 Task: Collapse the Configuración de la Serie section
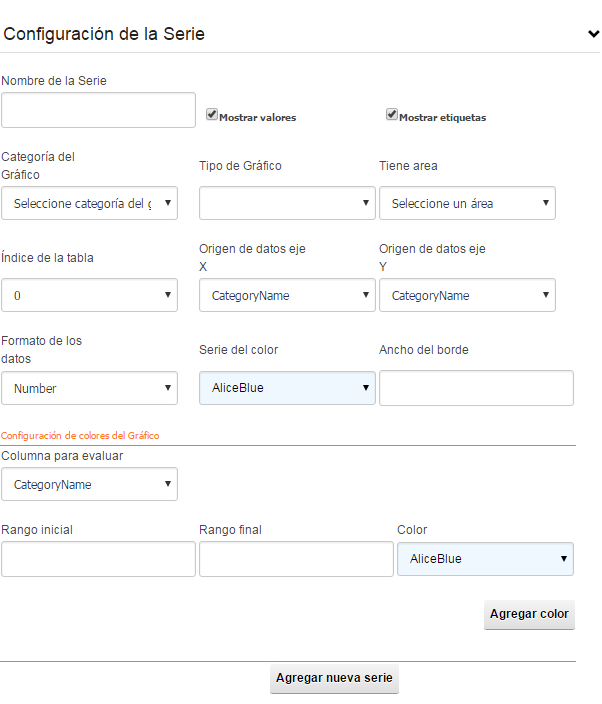(593, 34)
